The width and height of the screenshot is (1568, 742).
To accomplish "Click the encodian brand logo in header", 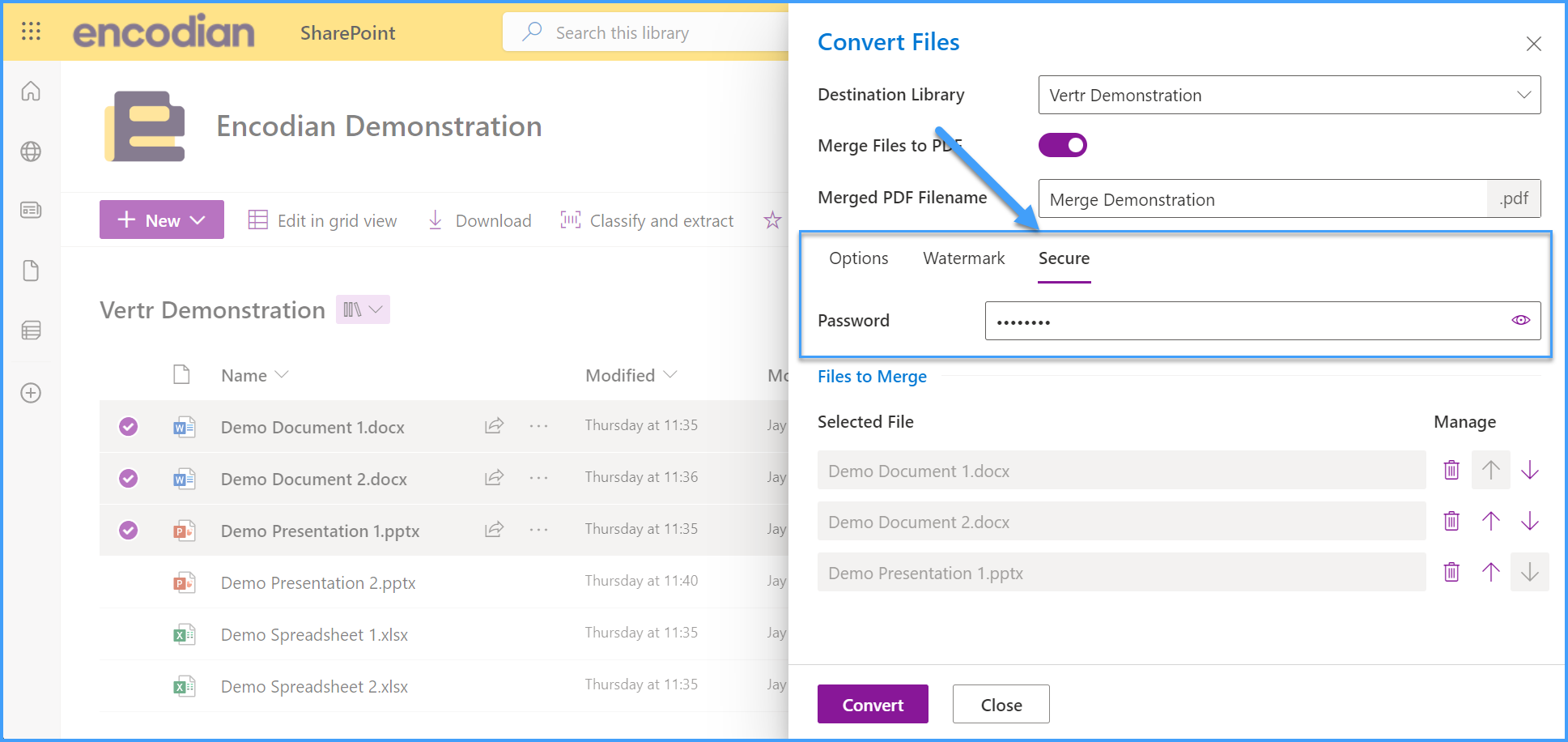I will pyautogui.click(x=164, y=32).
